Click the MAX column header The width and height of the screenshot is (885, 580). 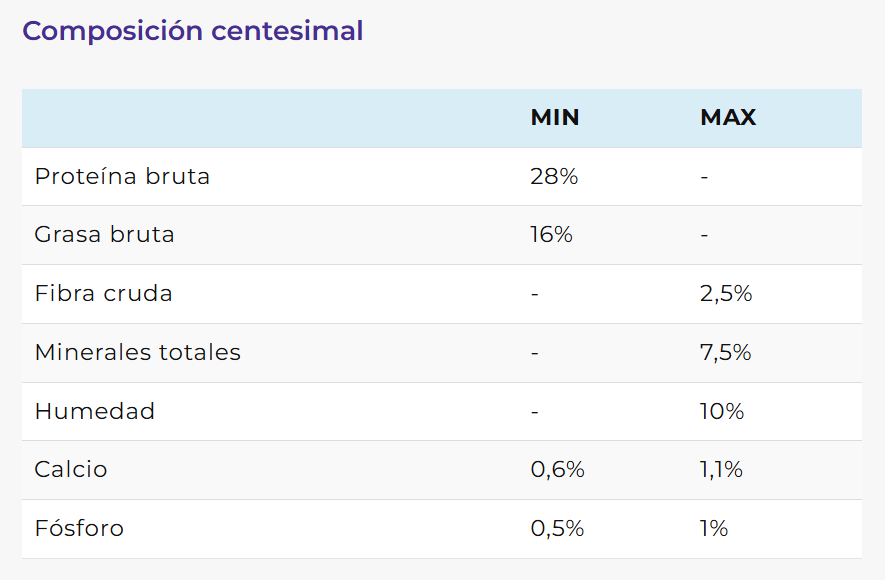[x=728, y=118]
